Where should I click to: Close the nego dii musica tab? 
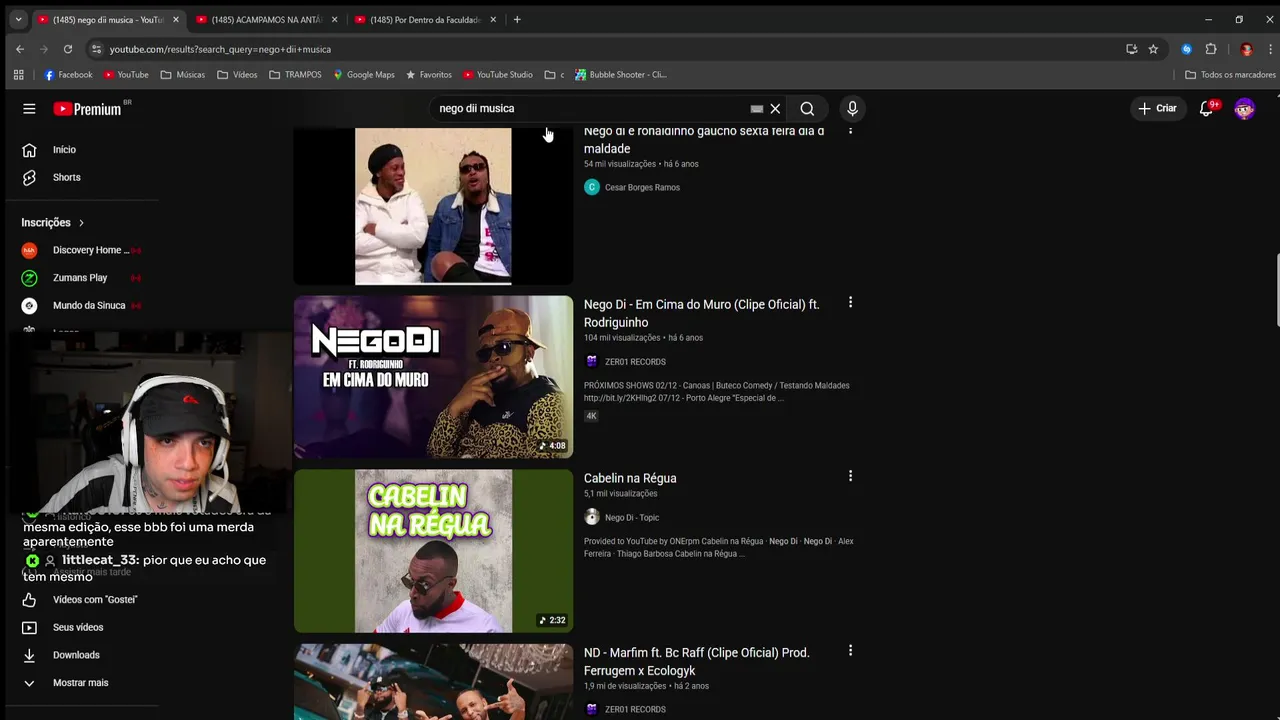[x=176, y=19]
